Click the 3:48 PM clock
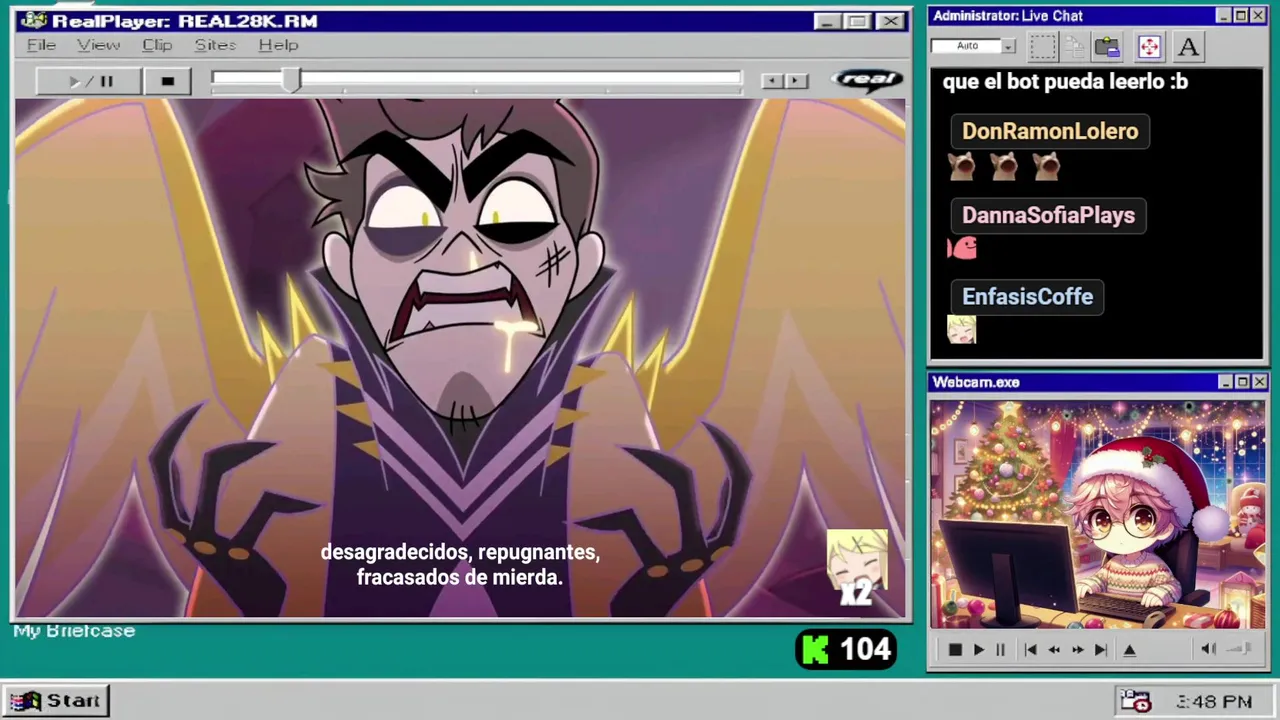The image size is (1280, 720). [1213, 702]
